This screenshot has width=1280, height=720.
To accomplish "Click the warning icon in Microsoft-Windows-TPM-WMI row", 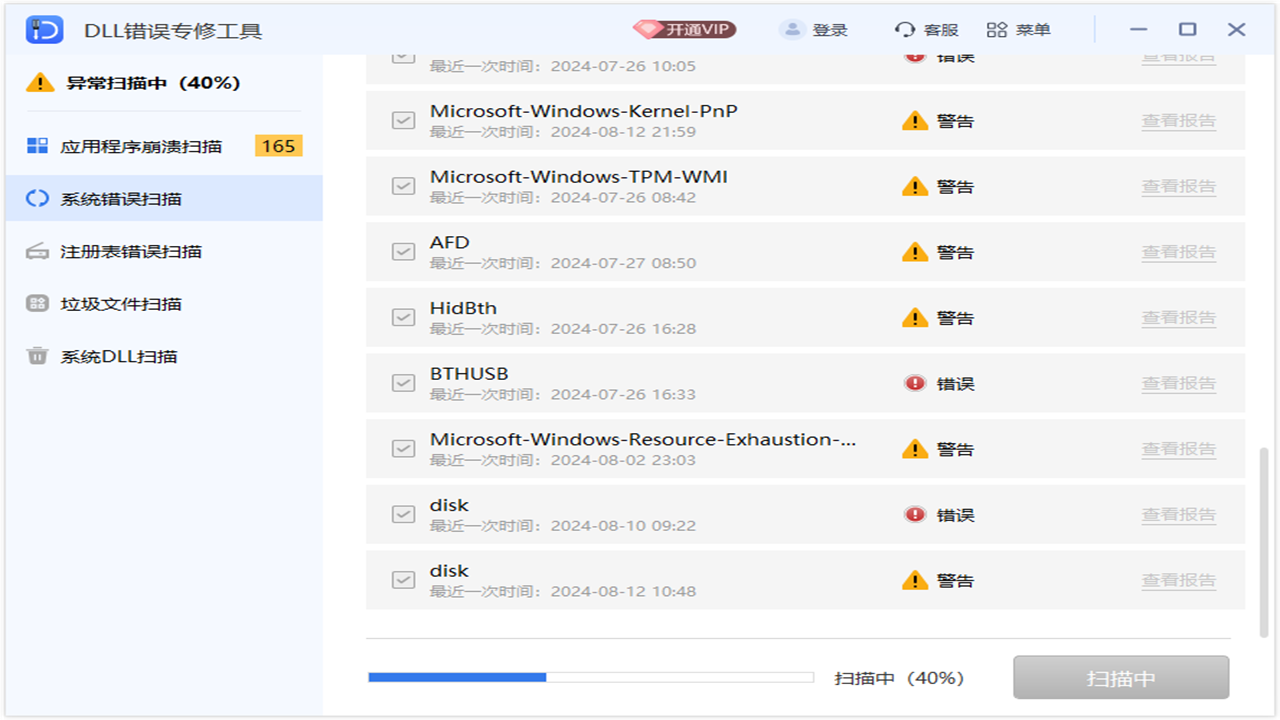I will click(x=915, y=186).
